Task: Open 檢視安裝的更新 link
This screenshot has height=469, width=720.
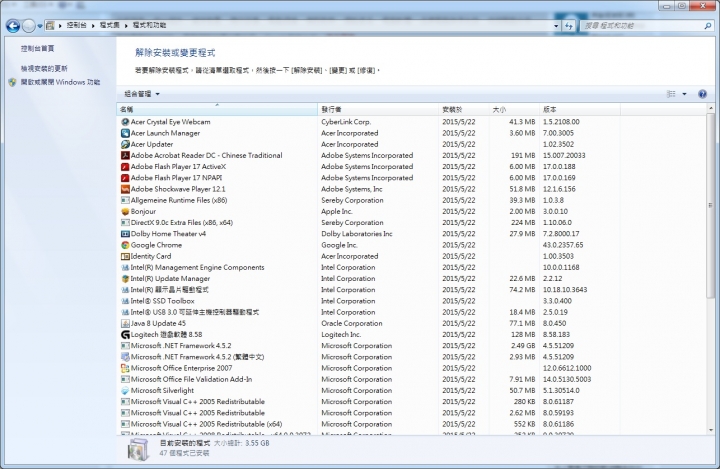Action: (44, 68)
